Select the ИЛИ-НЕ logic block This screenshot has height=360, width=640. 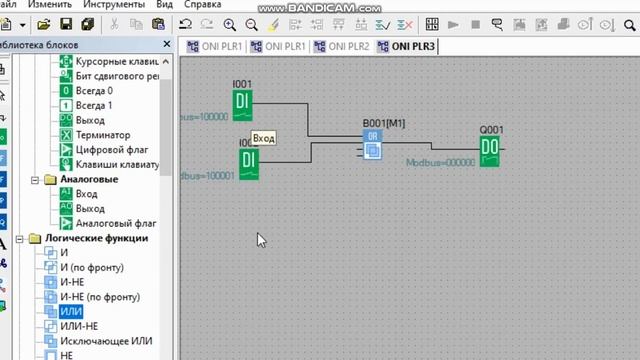point(71,326)
